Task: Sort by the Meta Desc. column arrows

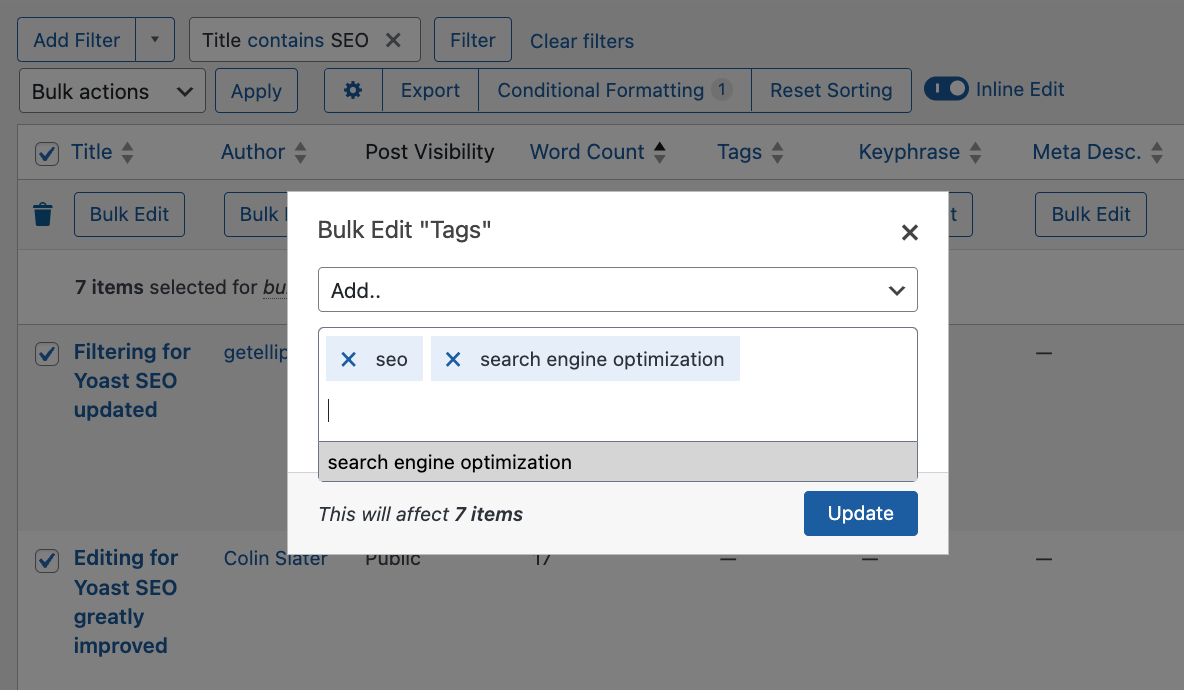Action: point(1158,151)
